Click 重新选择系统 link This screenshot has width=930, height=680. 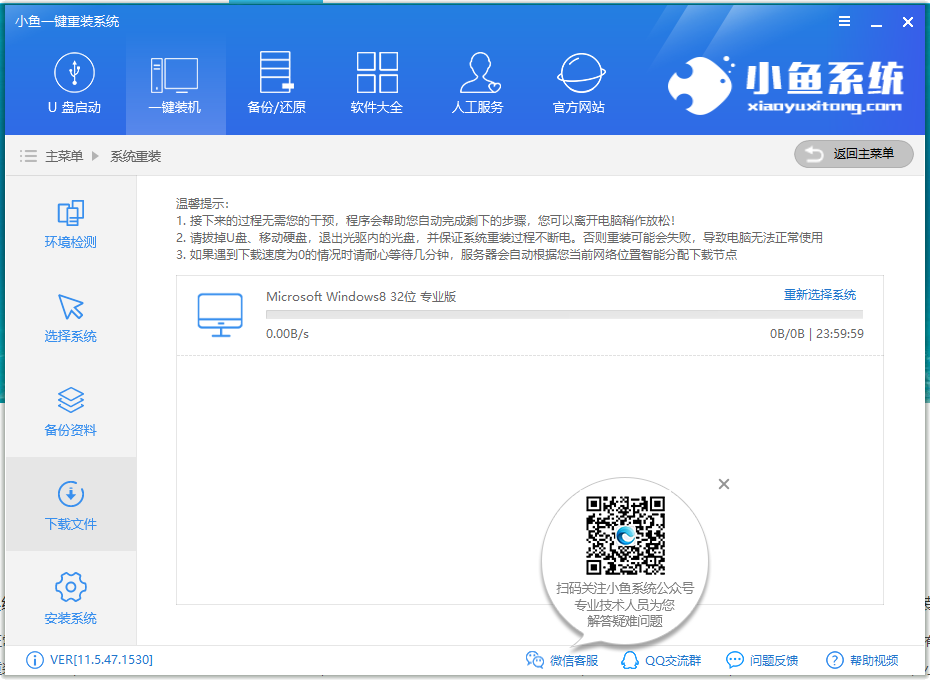820,295
